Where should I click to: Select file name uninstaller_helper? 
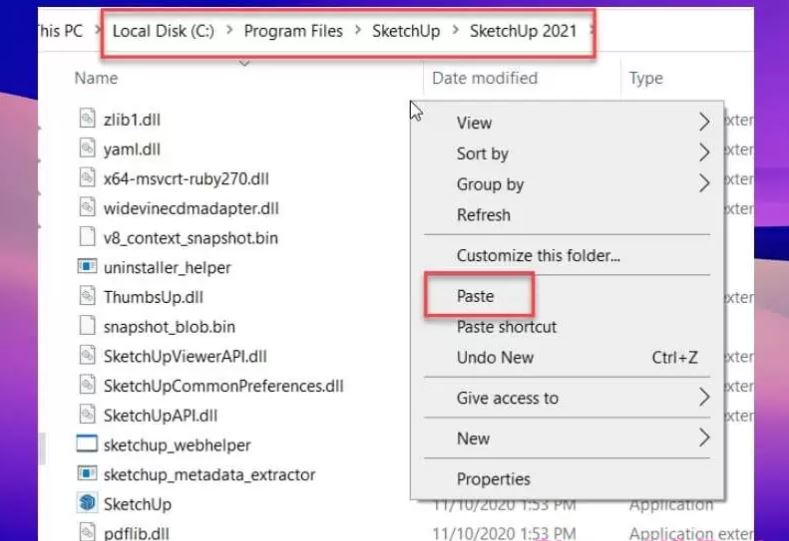point(167,268)
